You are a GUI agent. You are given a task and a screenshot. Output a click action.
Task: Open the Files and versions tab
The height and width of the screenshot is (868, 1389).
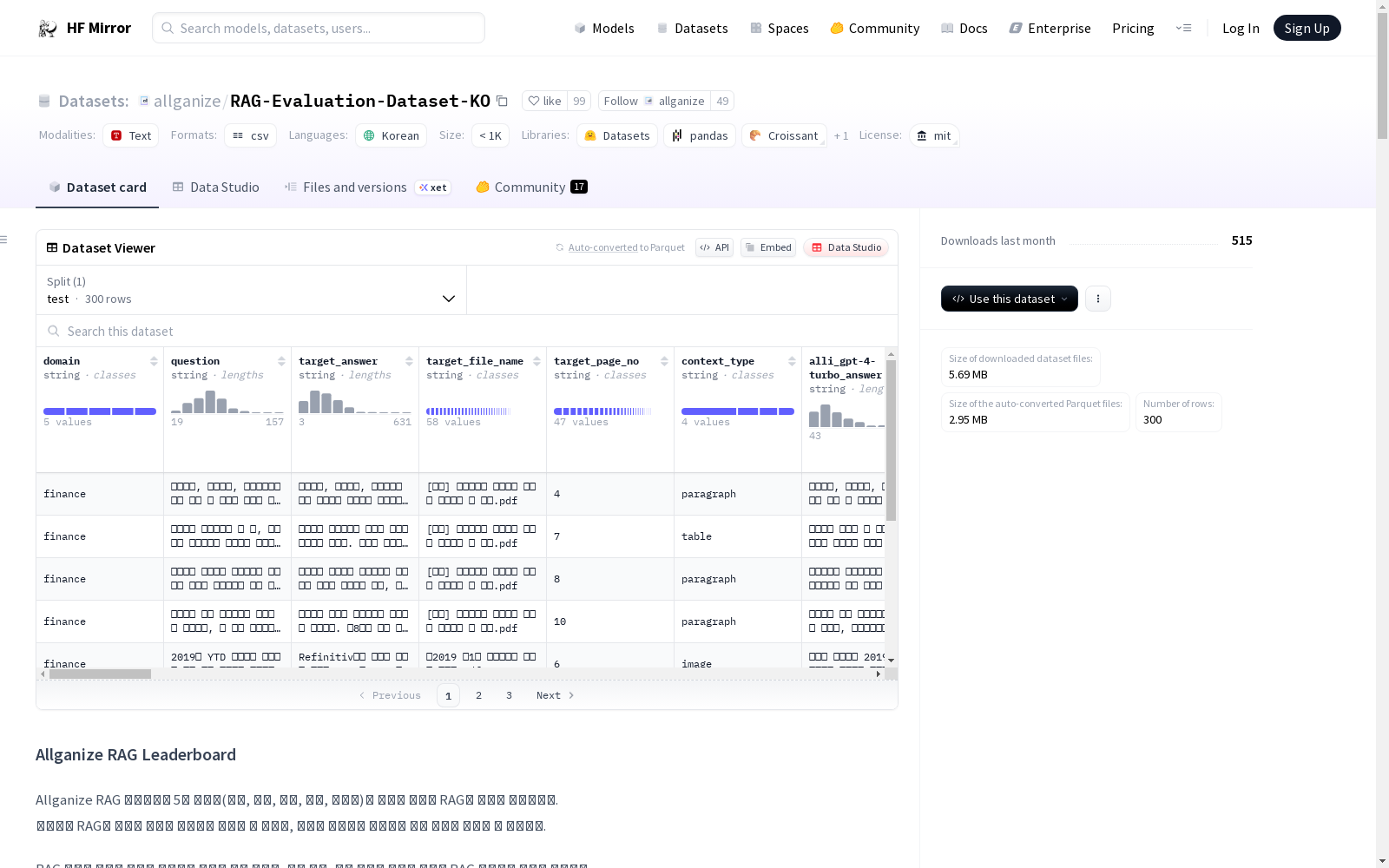coord(367,187)
